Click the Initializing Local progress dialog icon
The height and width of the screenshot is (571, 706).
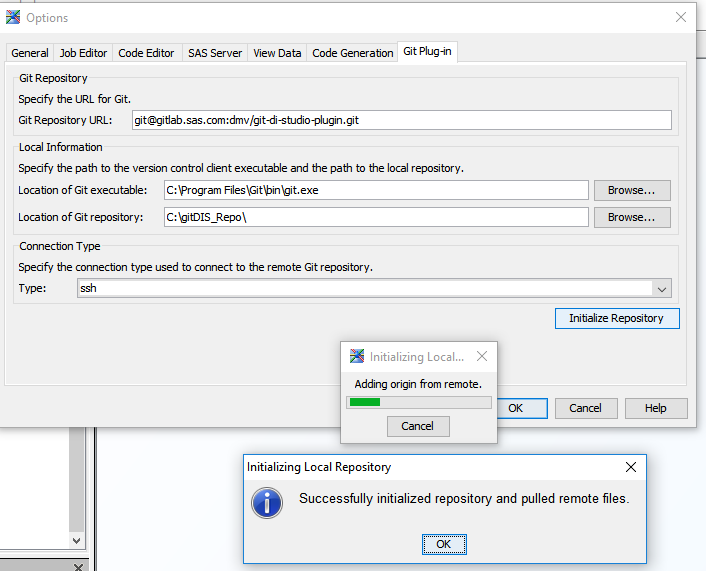coord(357,356)
